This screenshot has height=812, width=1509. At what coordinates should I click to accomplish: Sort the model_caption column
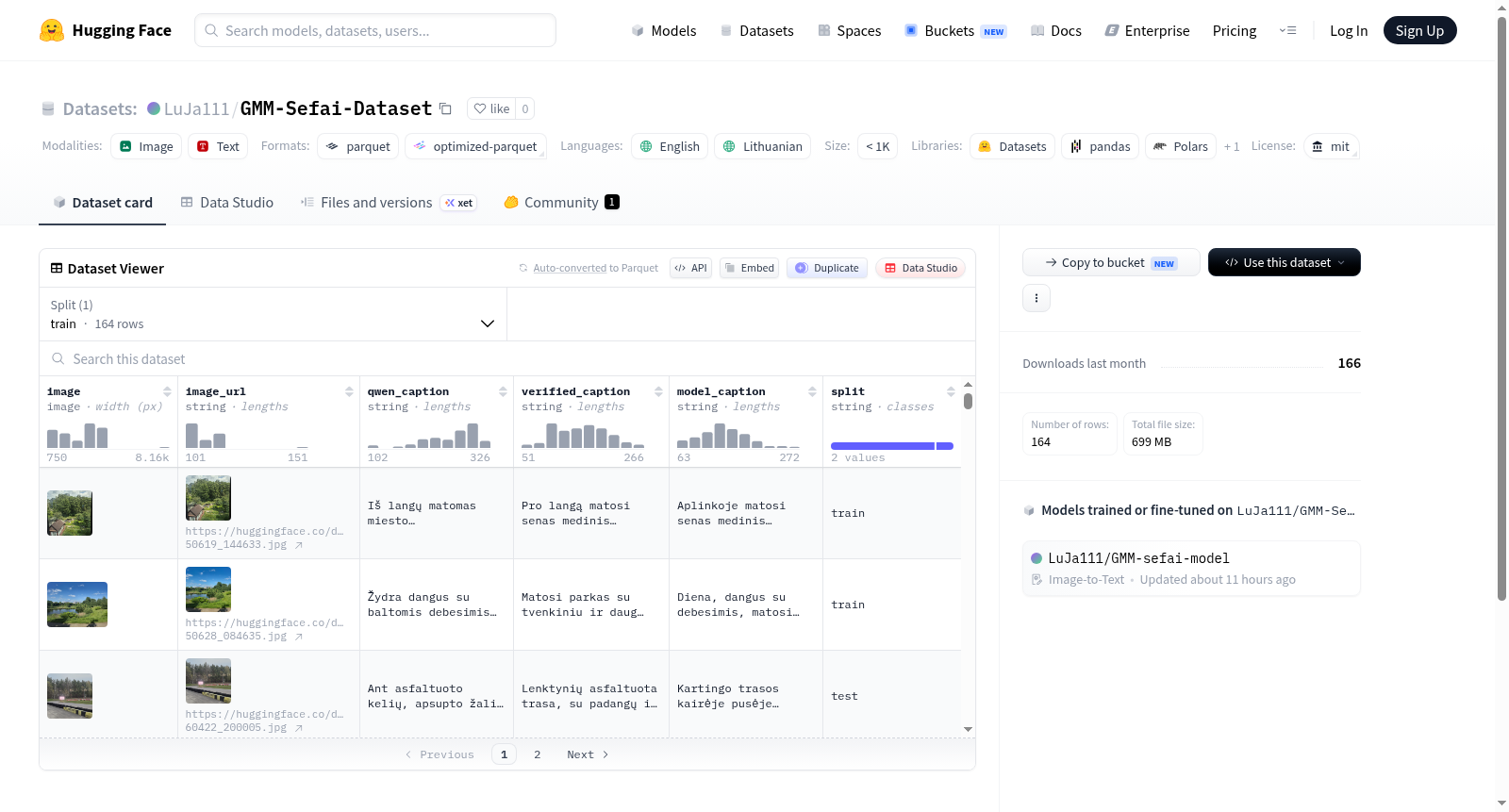[812, 391]
